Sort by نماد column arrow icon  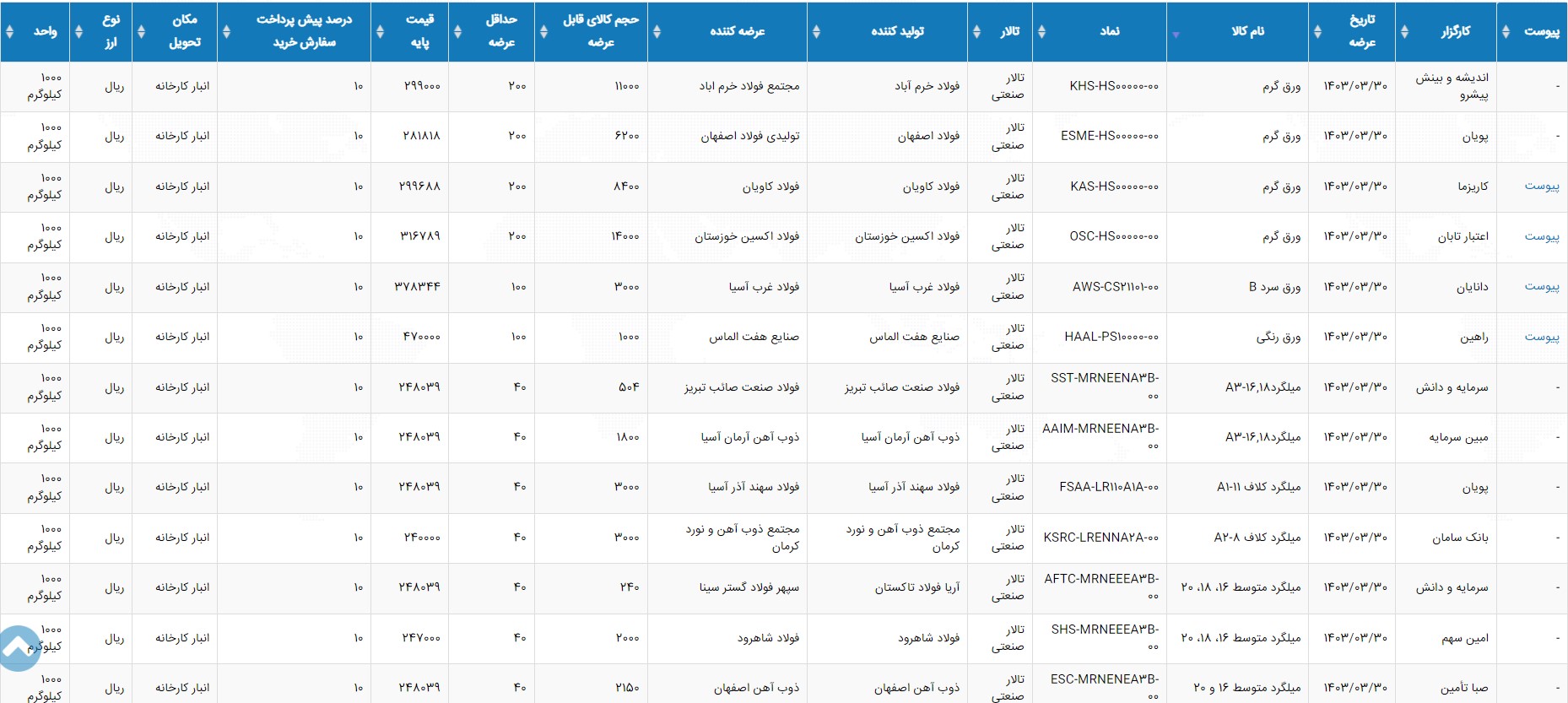tap(1041, 31)
